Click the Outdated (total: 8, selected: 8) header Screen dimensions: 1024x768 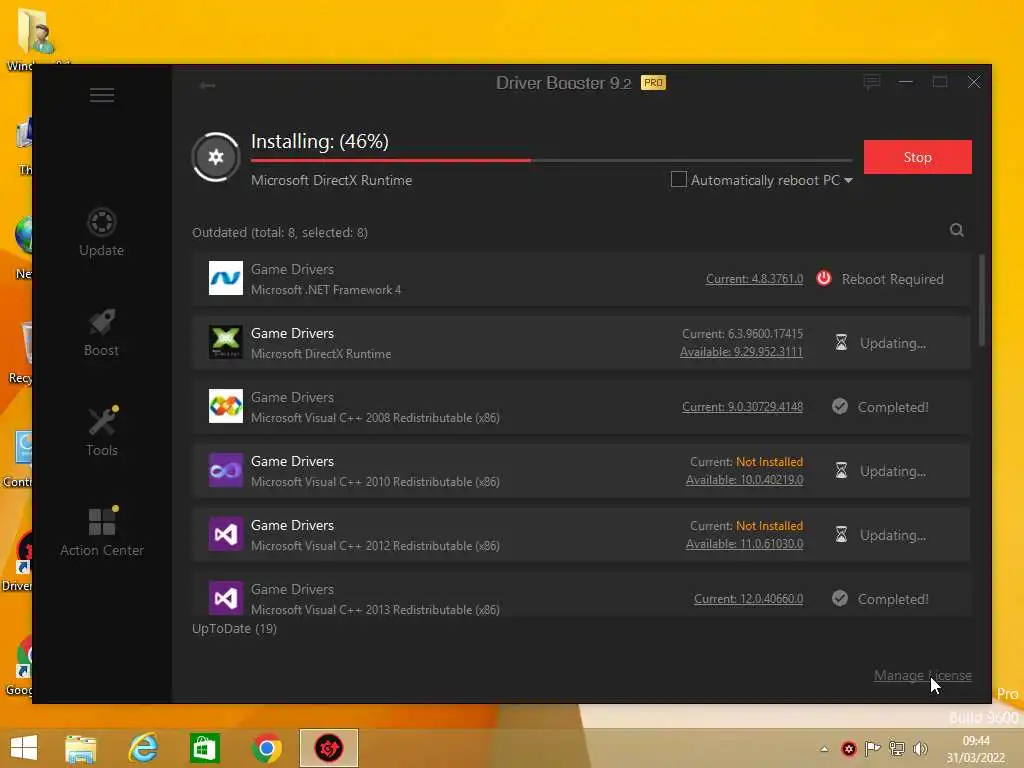point(280,232)
